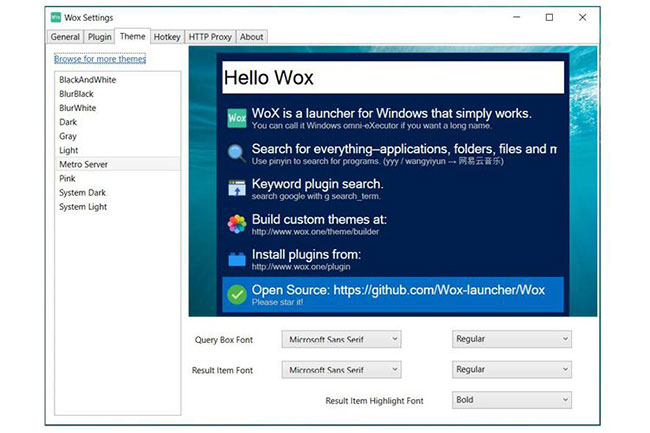Click the 'WoX is a launcher' result
This screenshot has width=650, height=433.
393,118
